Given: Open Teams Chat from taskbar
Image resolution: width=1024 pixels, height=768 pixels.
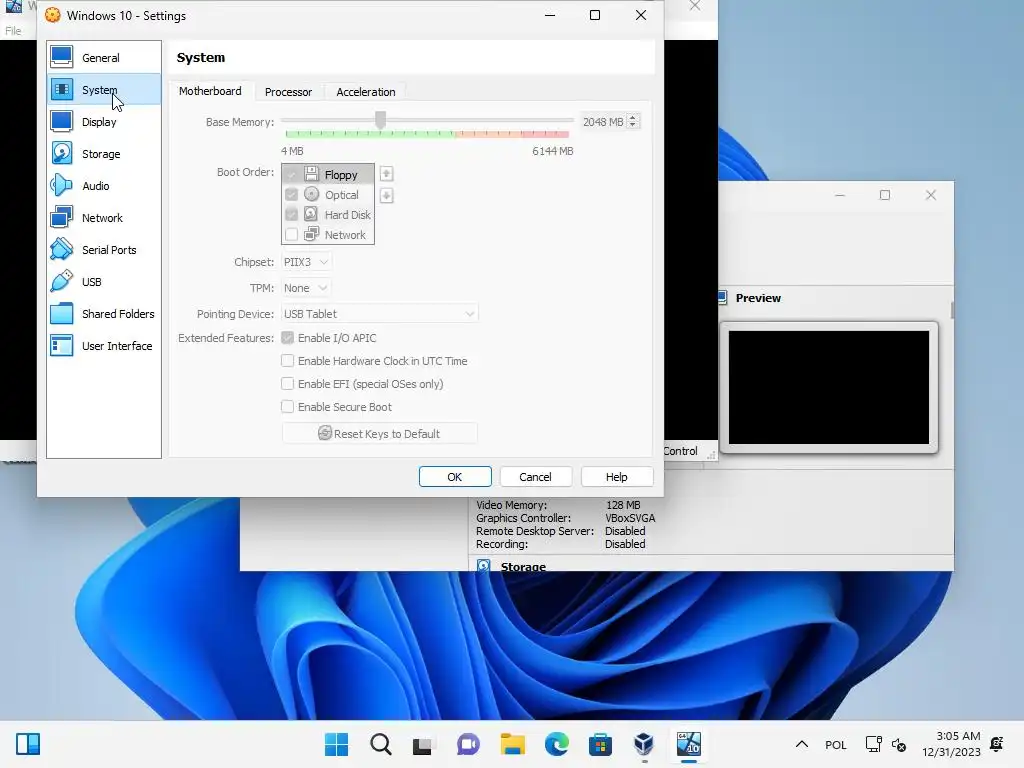Looking at the screenshot, I should [x=468, y=744].
